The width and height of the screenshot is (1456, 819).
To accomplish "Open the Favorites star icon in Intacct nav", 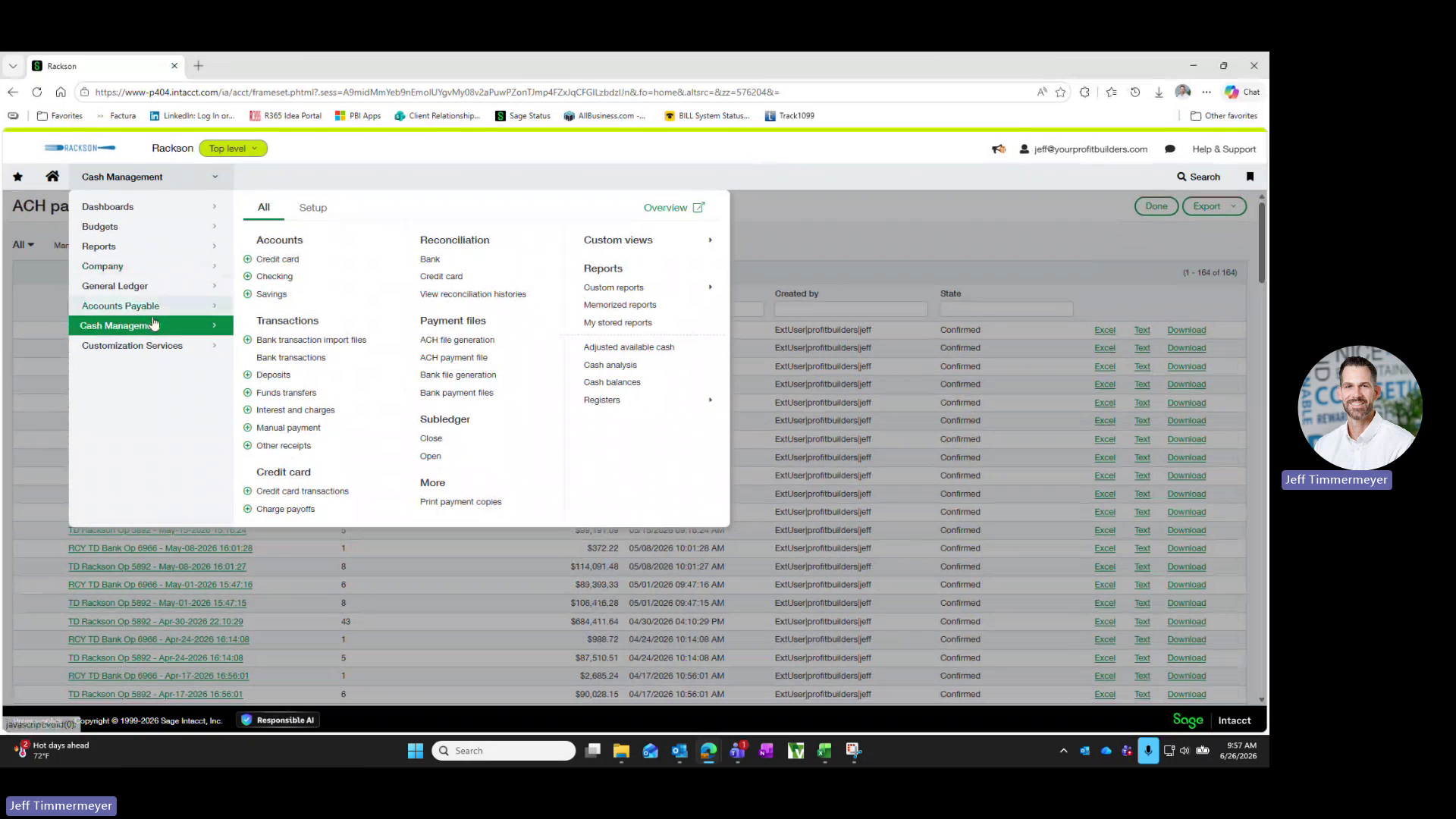I will click(17, 177).
